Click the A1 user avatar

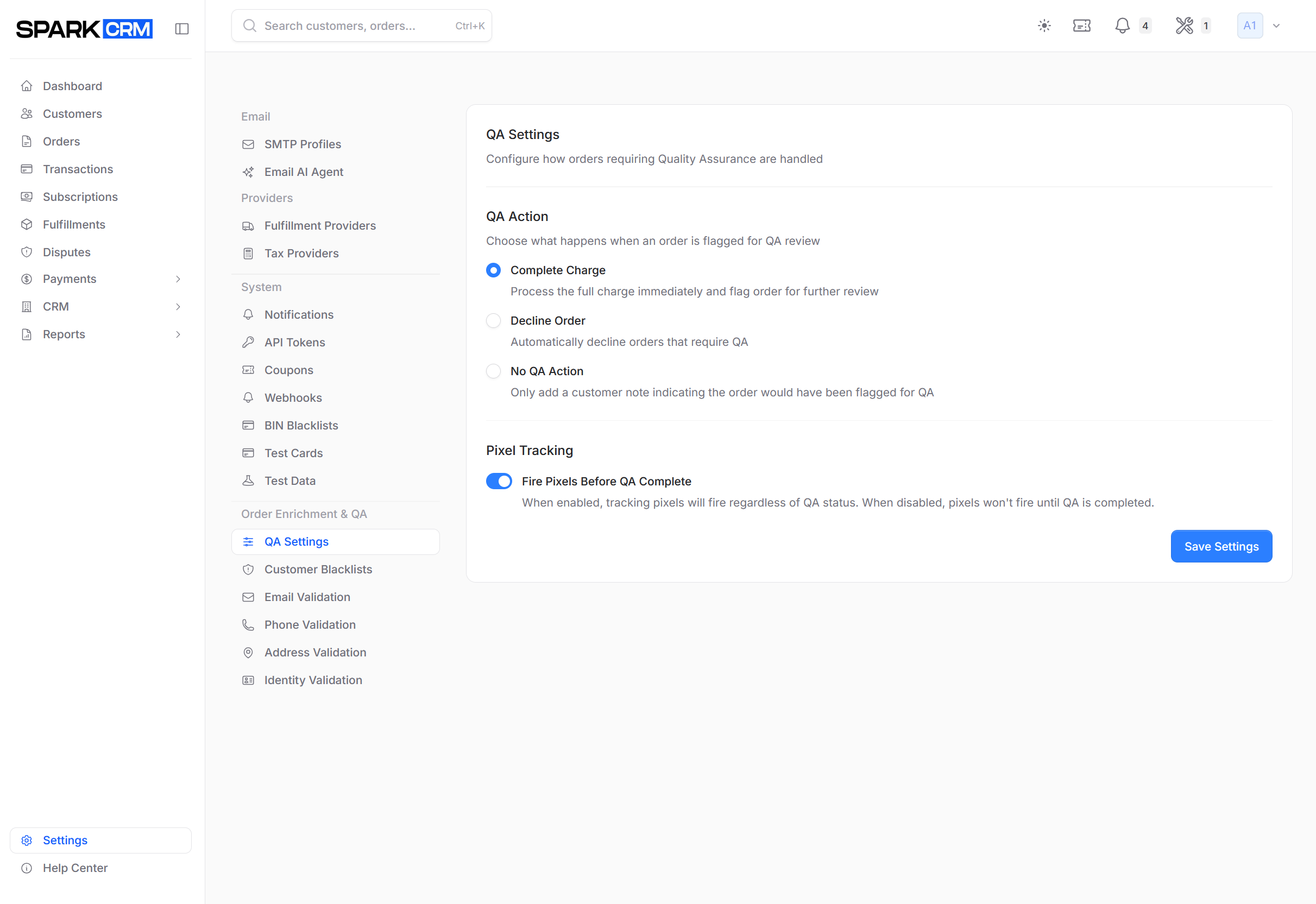tap(1250, 26)
